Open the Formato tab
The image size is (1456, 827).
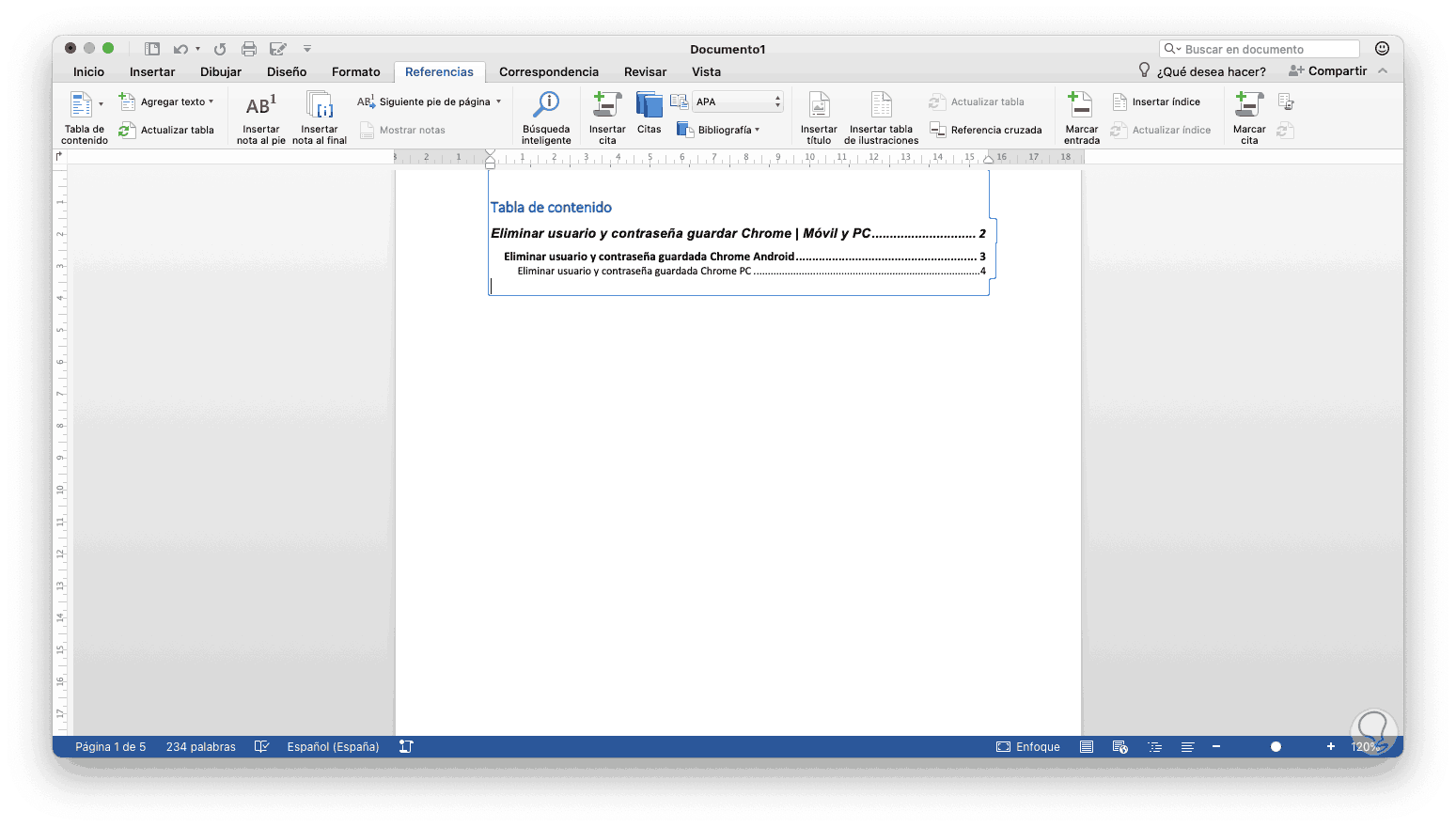pyautogui.click(x=356, y=72)
